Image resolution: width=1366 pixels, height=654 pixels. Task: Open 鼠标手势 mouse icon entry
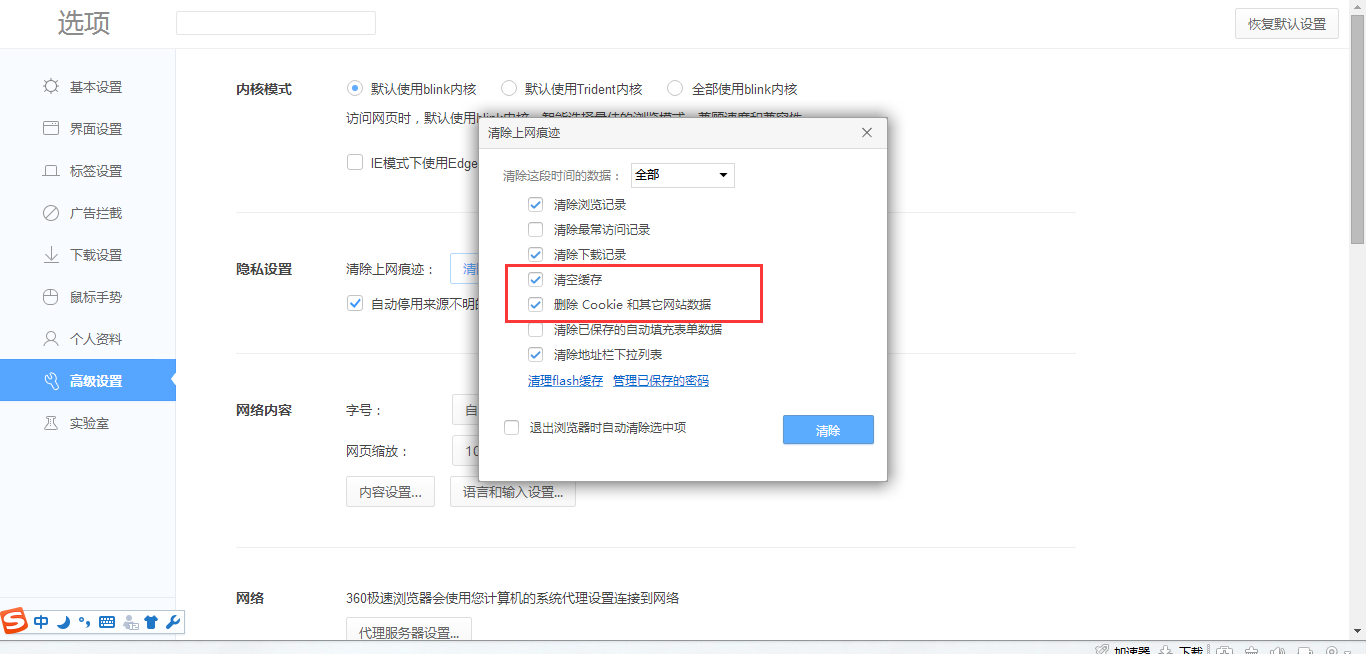point(51,297)
